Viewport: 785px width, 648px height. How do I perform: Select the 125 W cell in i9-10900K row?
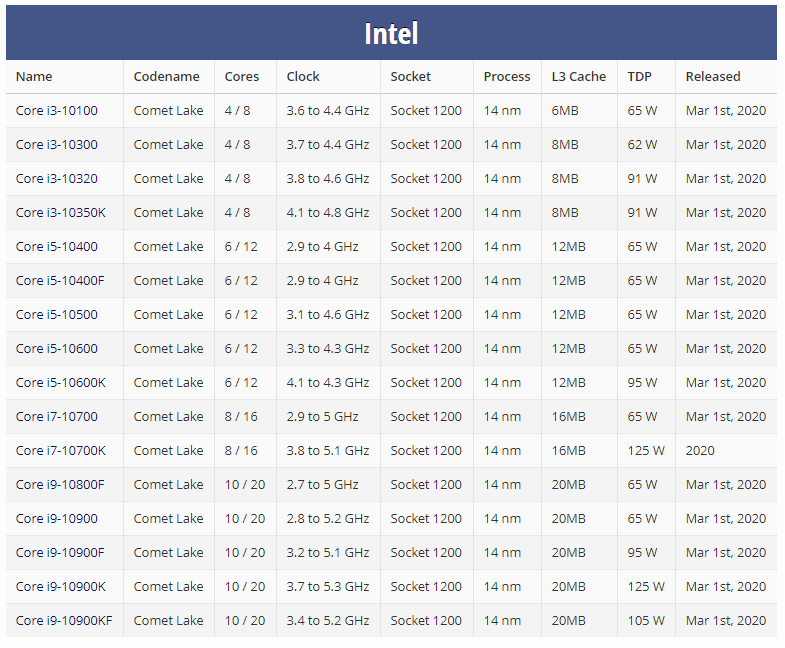coord(646,587)
